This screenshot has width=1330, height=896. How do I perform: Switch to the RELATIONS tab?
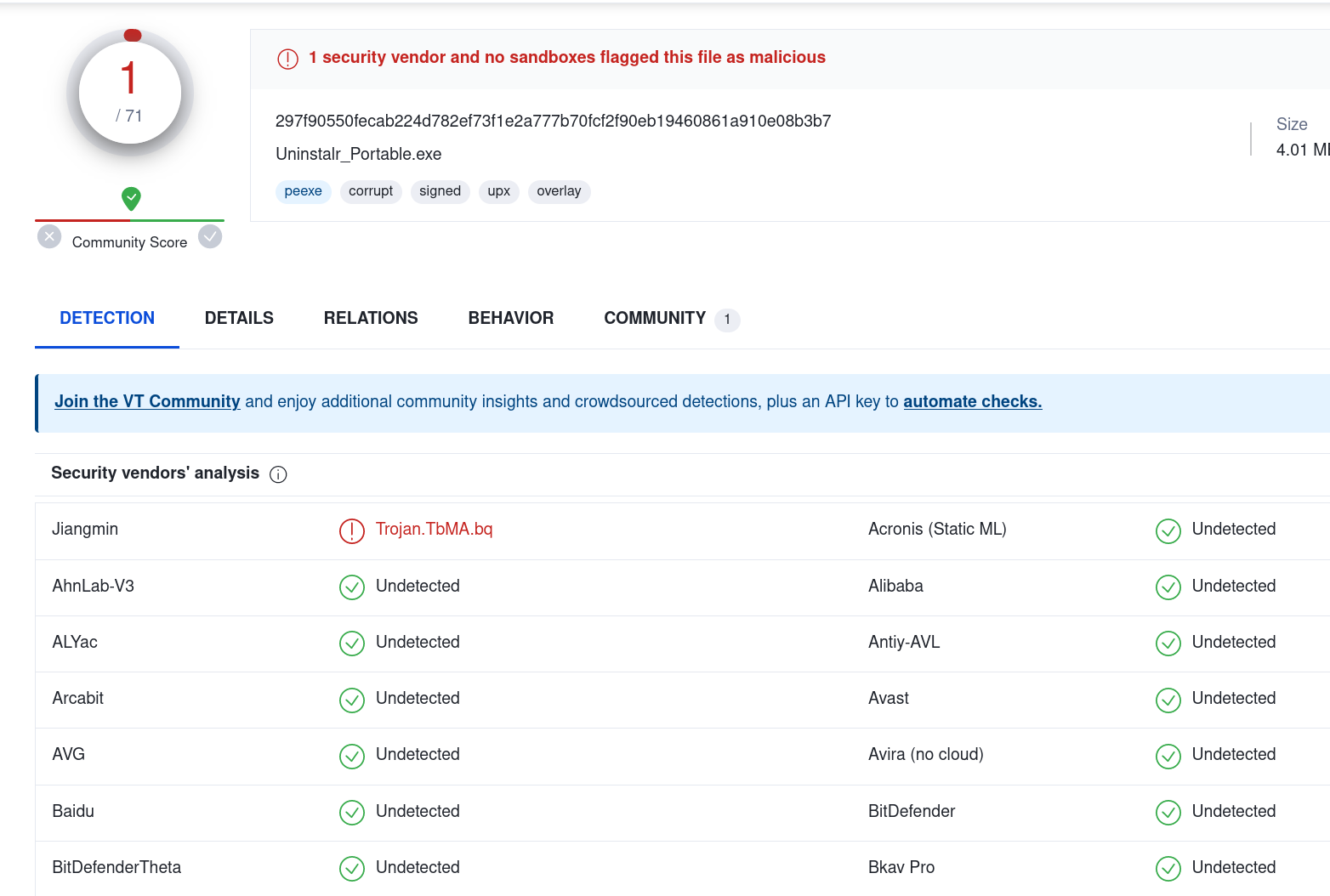point(371,318)
